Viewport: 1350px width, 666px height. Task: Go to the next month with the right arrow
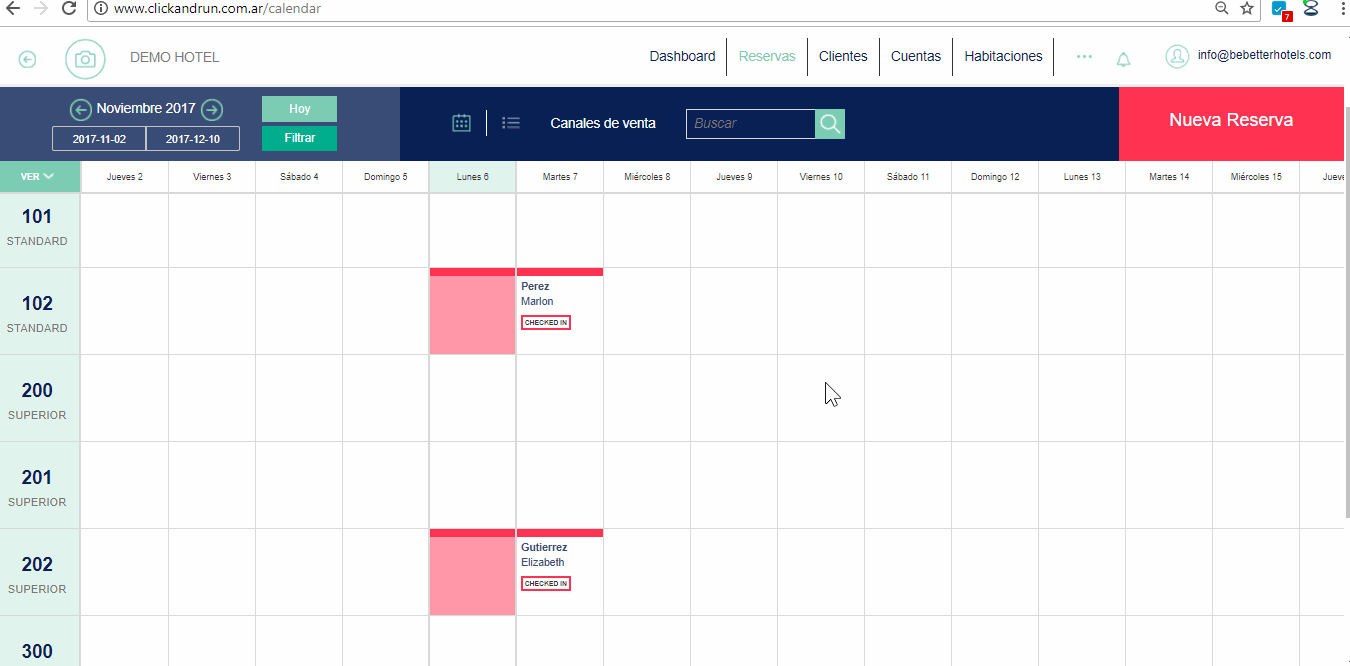coord(212,109)
